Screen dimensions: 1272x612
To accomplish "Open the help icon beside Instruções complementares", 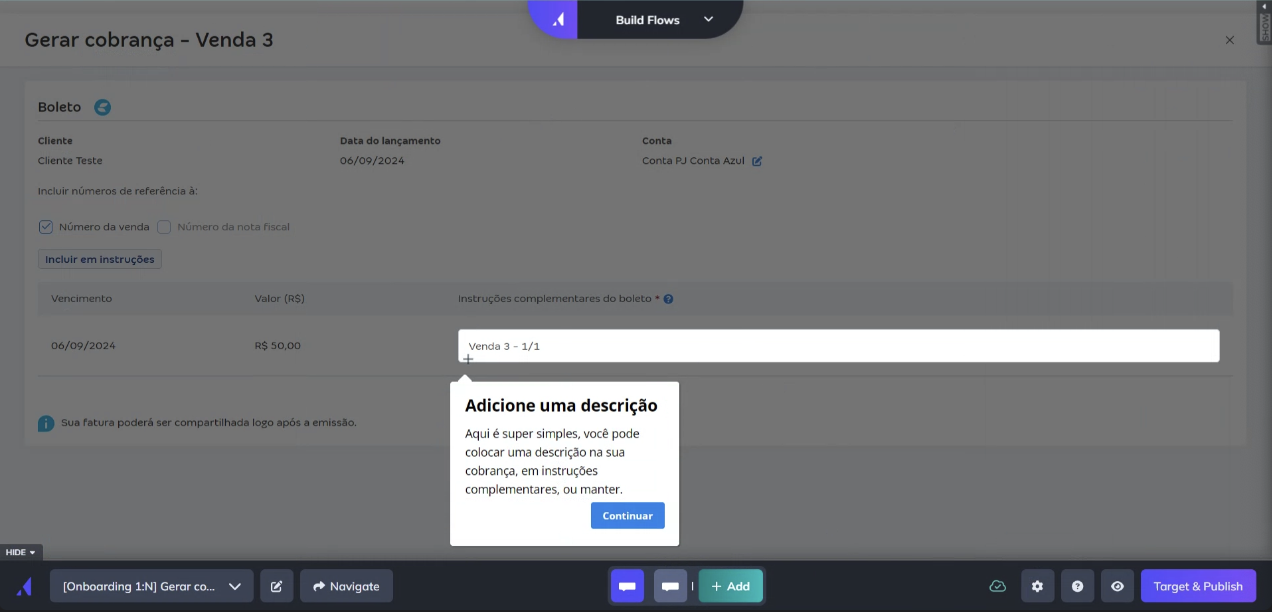I will pyautogui.click(x=668, y=299).
